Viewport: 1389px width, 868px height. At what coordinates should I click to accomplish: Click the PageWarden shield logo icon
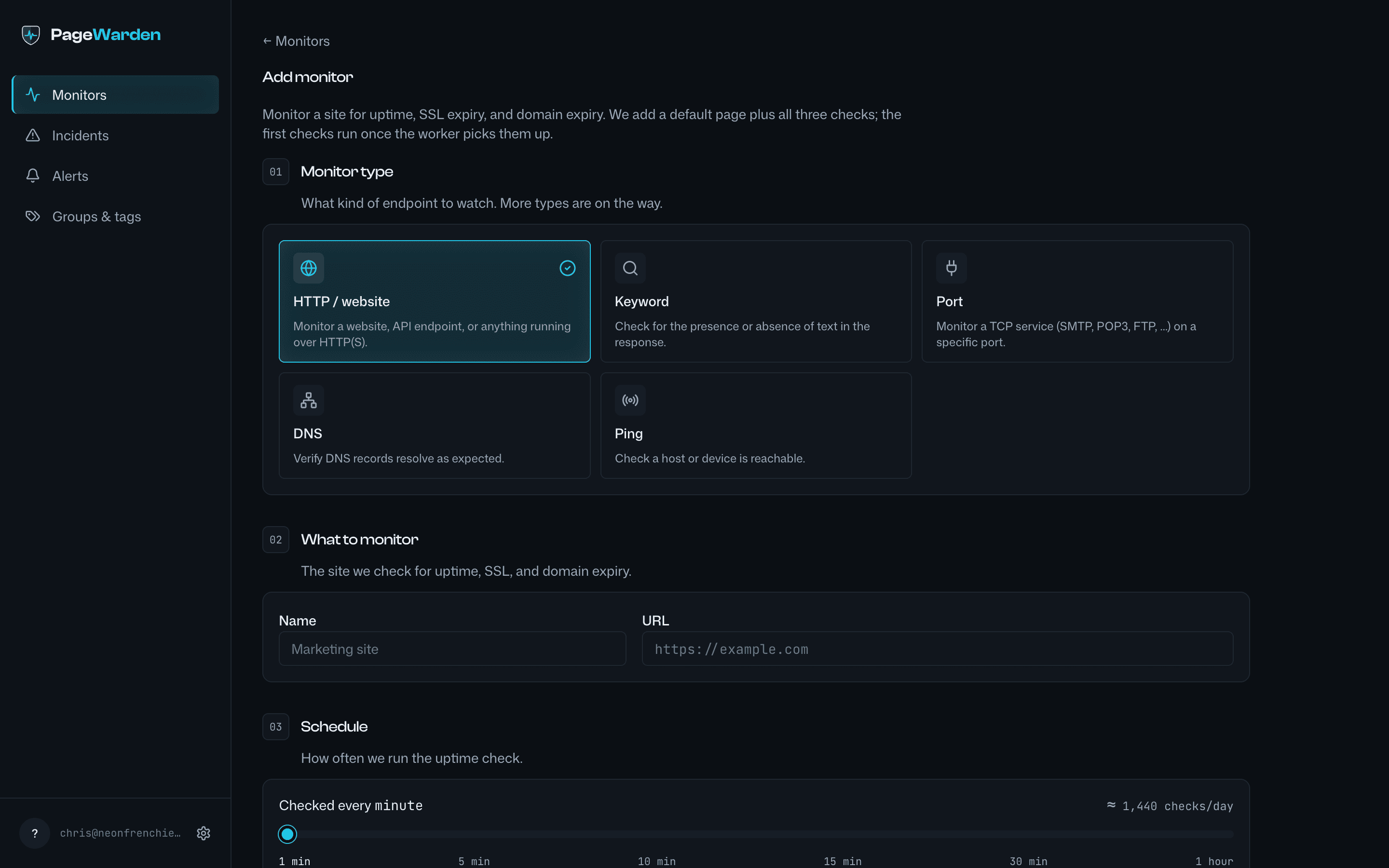(31, 35)
